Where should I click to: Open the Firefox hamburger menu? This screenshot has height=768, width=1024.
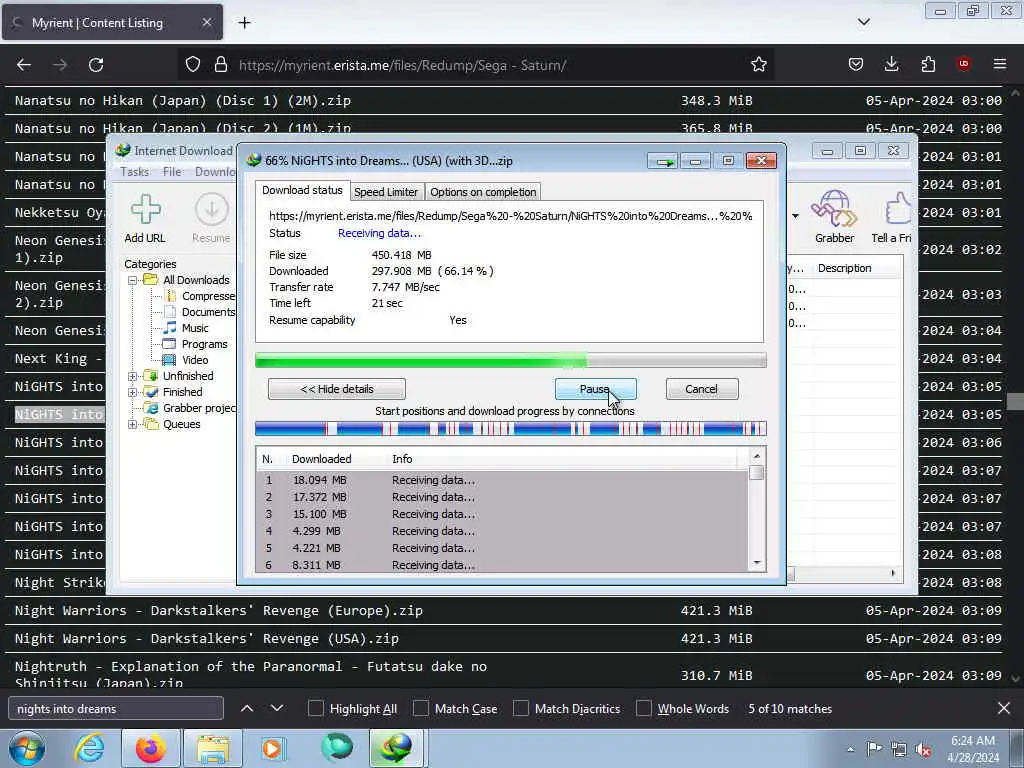pos(1000,64)
